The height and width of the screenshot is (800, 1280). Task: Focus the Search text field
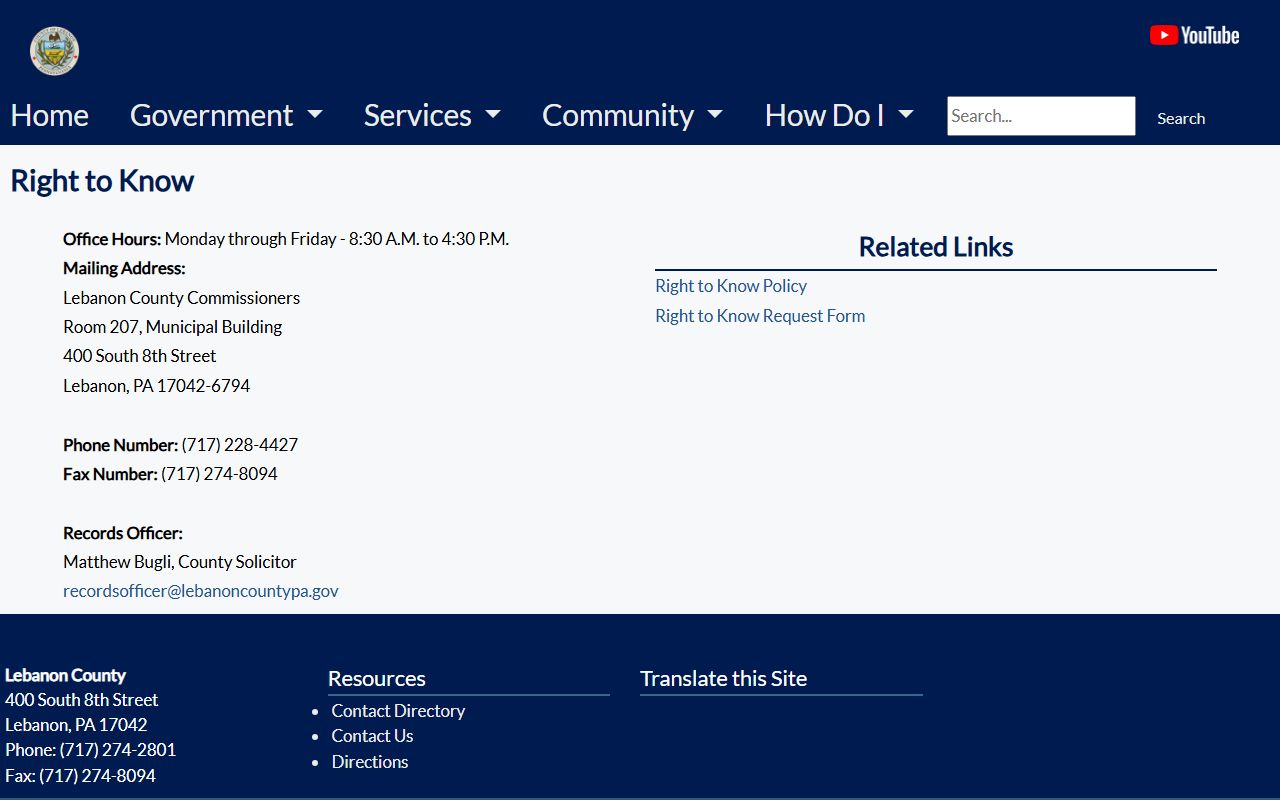(1041, 116)
